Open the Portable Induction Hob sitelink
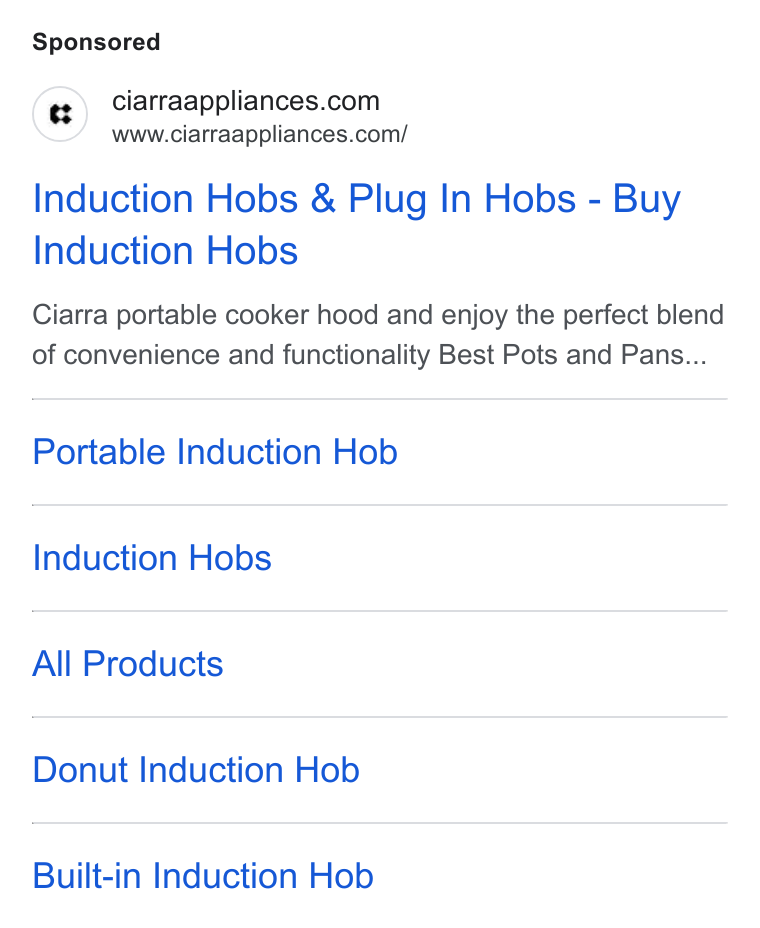This screenshot has width=760, height=928. 215,452
